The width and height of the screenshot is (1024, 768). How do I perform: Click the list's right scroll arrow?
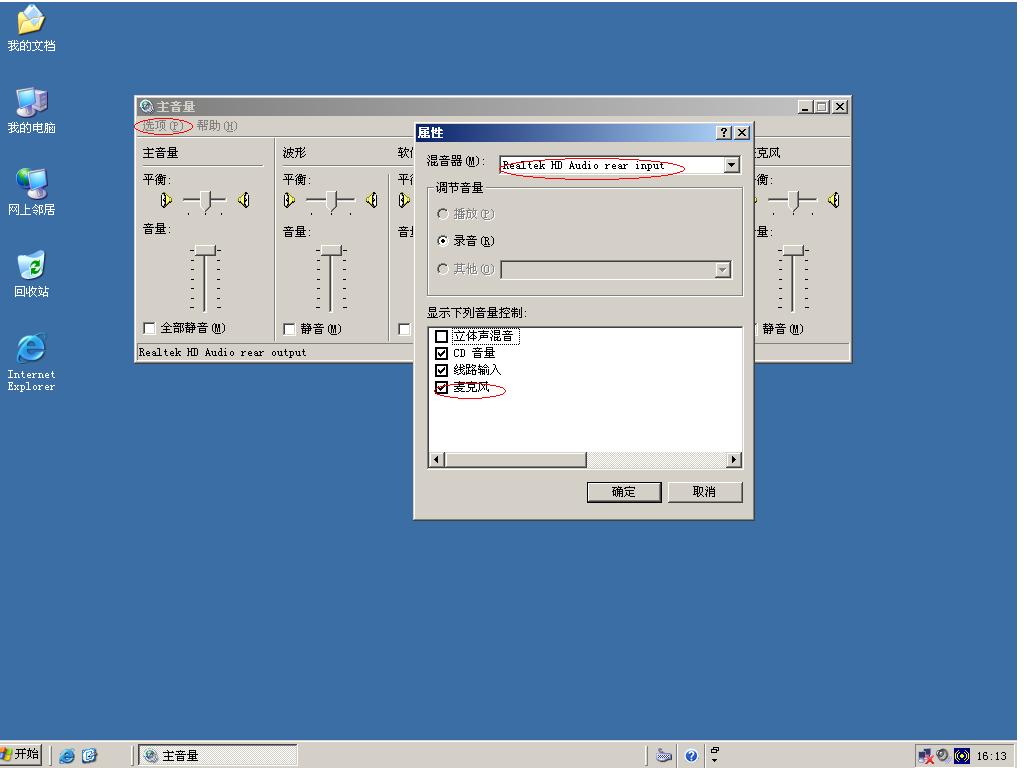(734, 460)
